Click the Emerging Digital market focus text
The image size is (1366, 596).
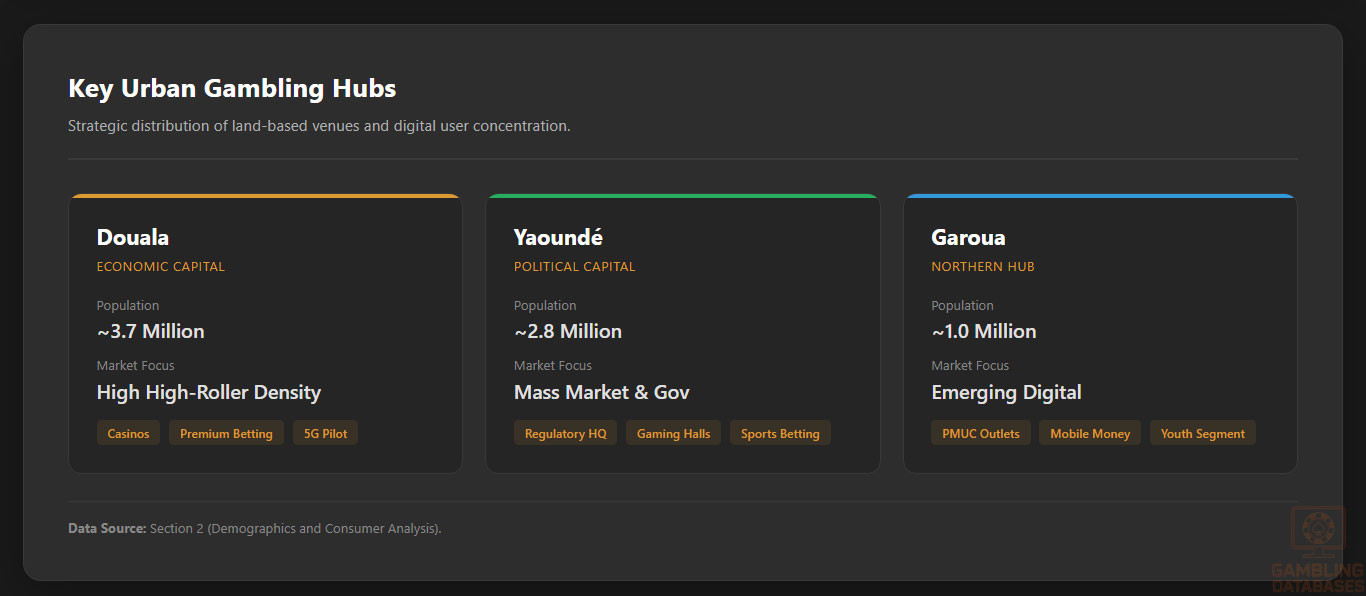1006,392
